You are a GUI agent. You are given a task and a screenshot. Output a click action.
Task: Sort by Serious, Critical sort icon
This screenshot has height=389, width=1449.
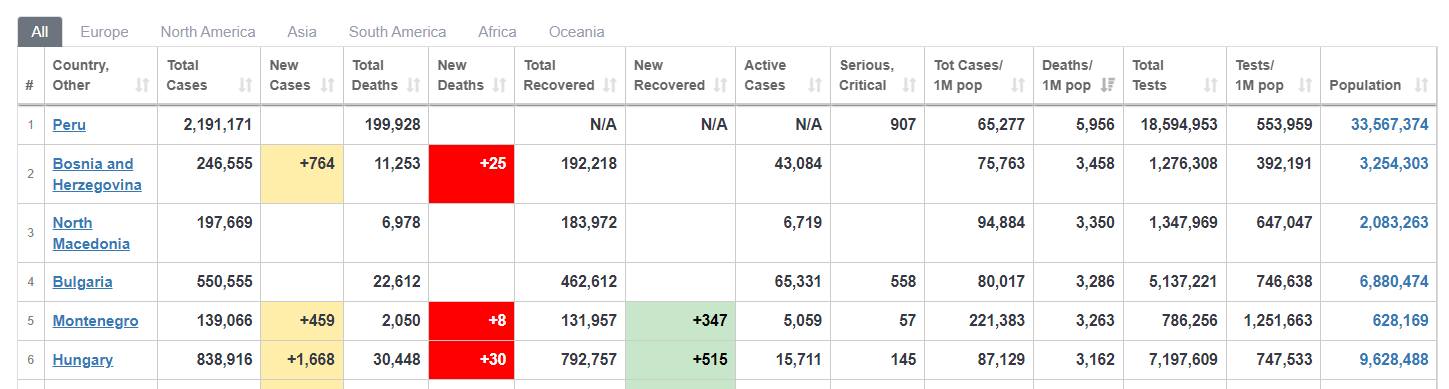click(908, 86)
